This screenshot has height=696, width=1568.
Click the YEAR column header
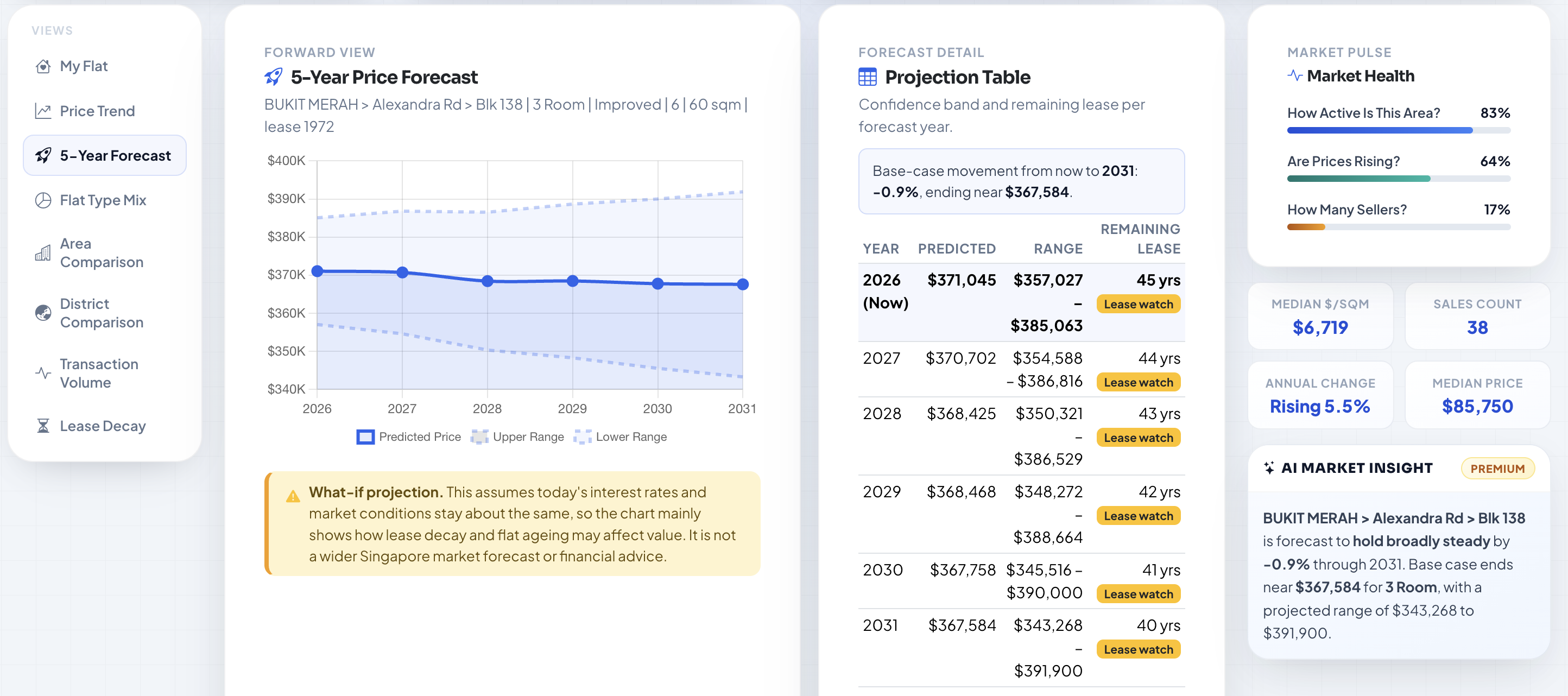pyautogui.click(x=880, y=249)
